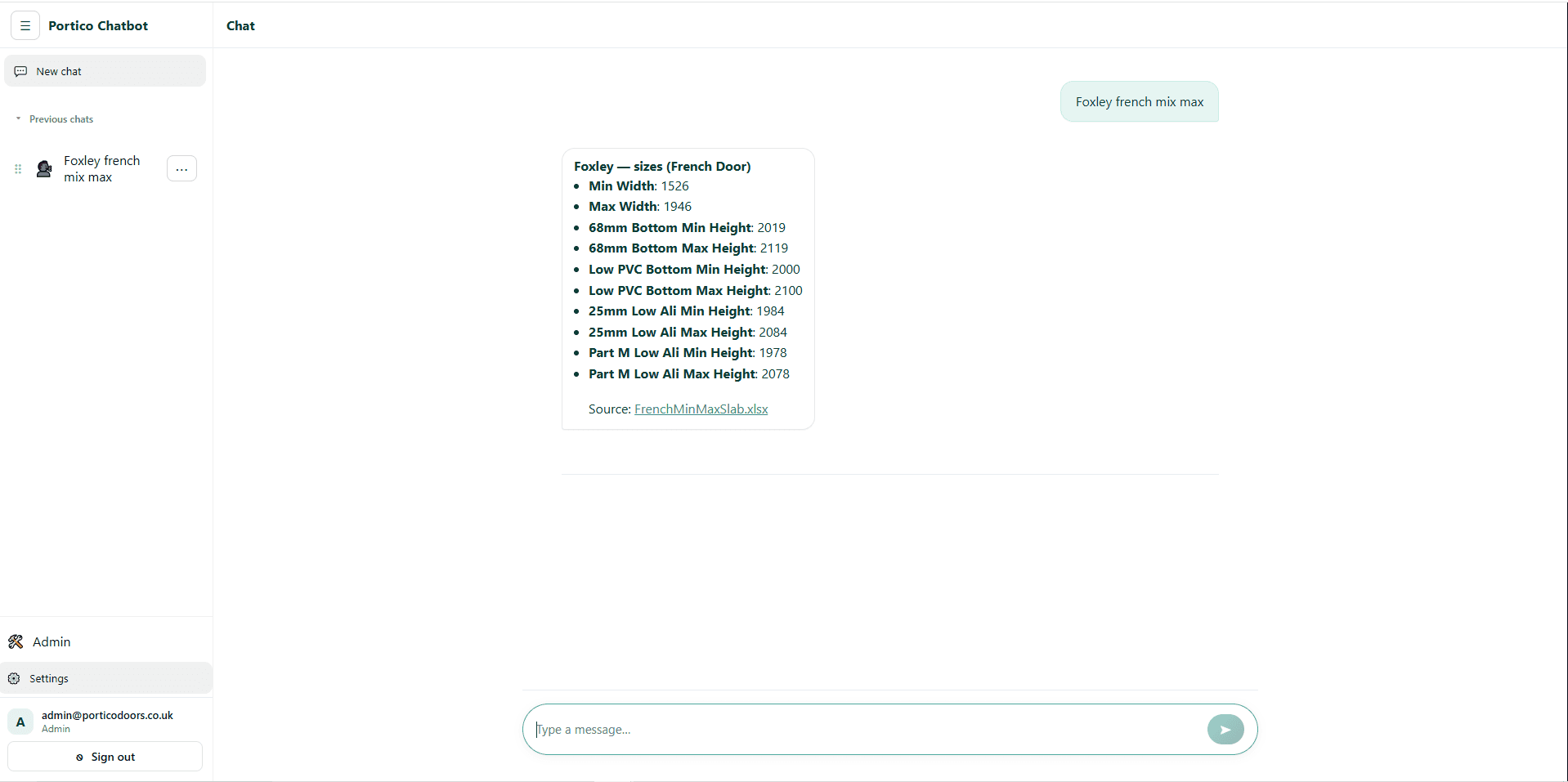
Task: Click the Settings gear icon
Action: tap(15, 678)
